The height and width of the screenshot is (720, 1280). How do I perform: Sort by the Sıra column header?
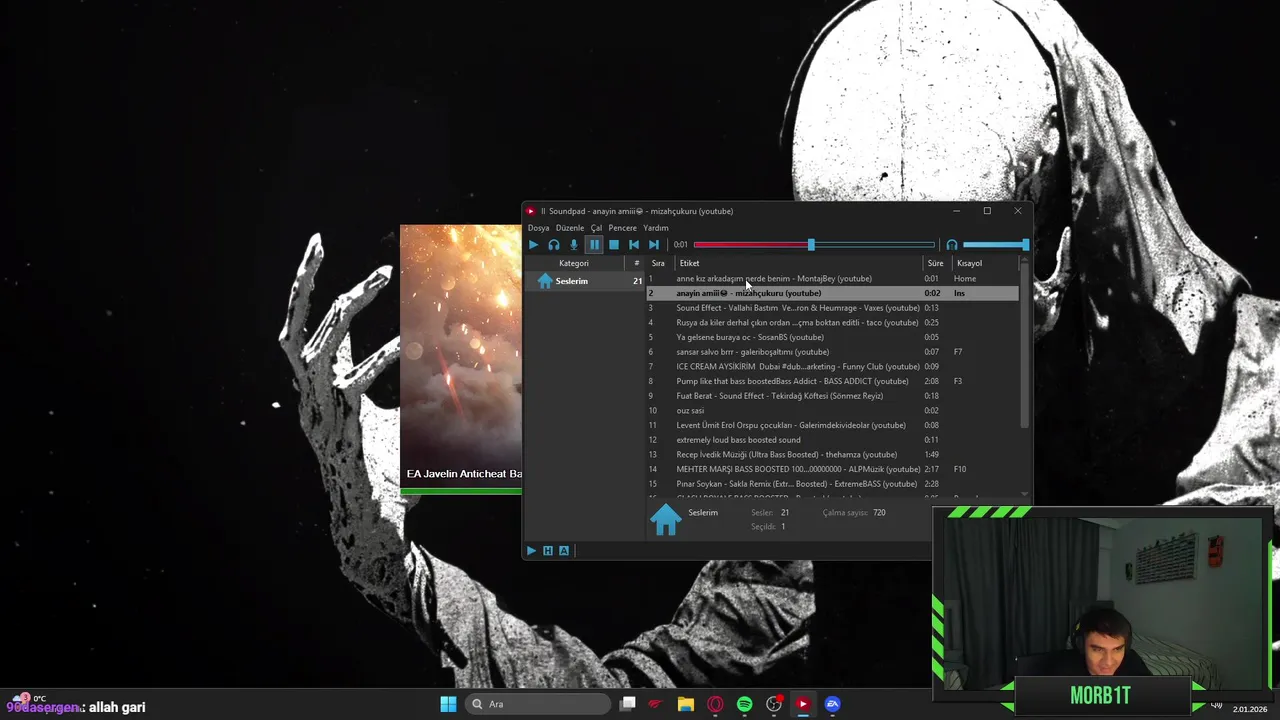point(658,263)
